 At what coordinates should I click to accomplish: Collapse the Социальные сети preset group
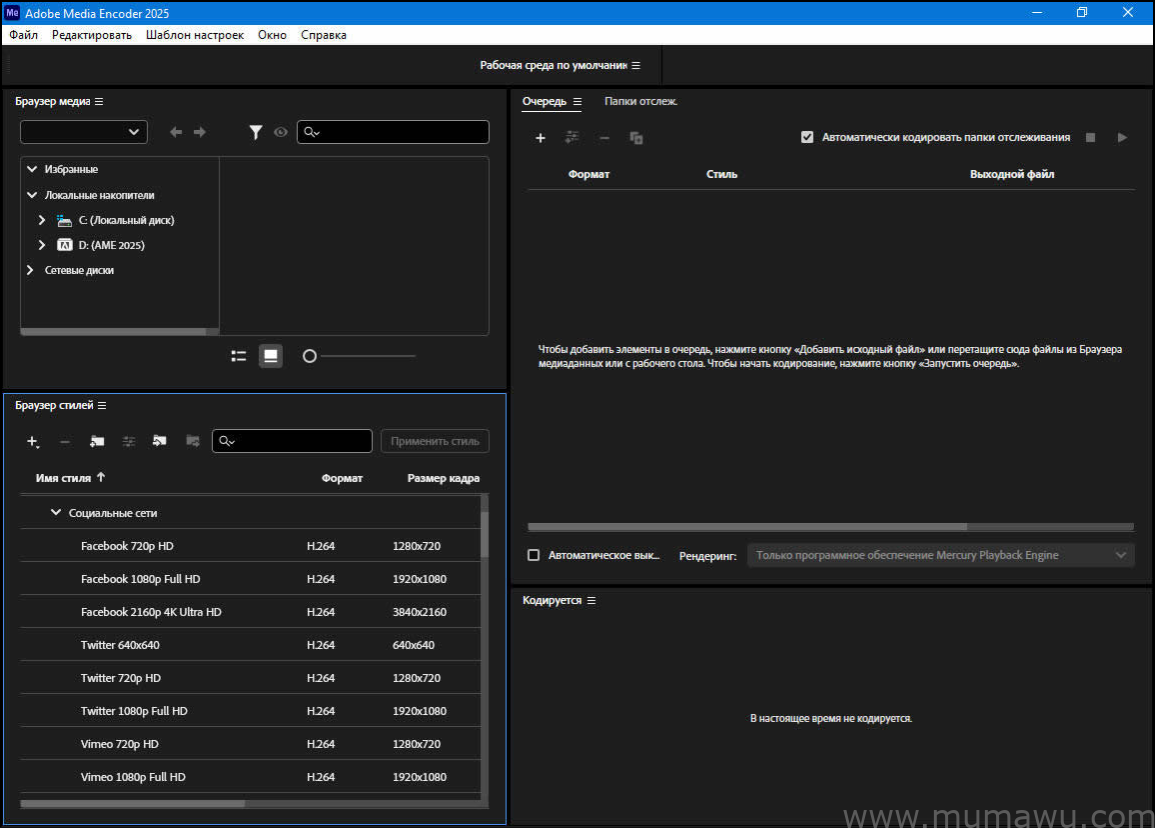click(56, 512)
